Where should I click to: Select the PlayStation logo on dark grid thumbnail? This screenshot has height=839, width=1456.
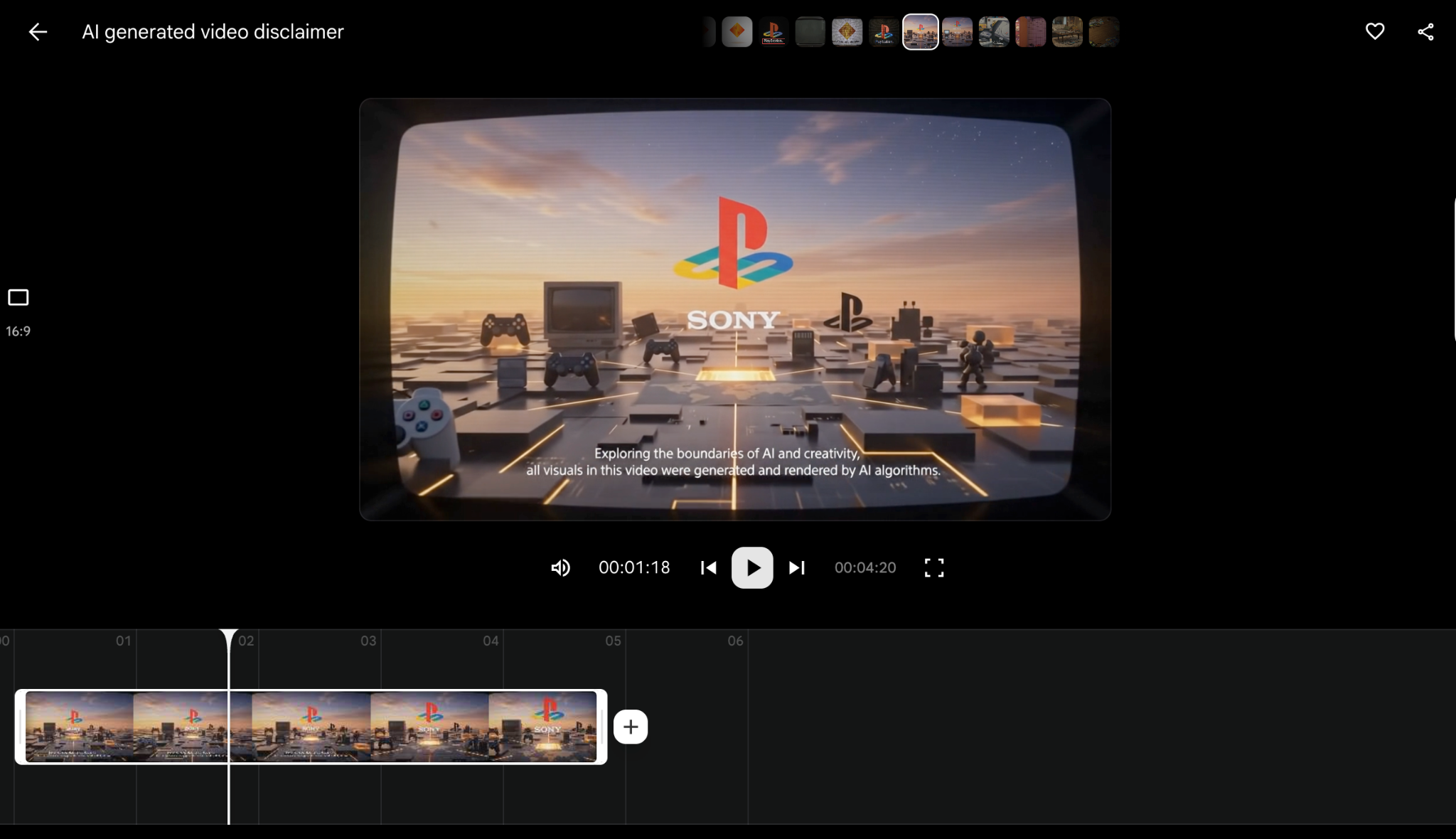pos(884,32)
